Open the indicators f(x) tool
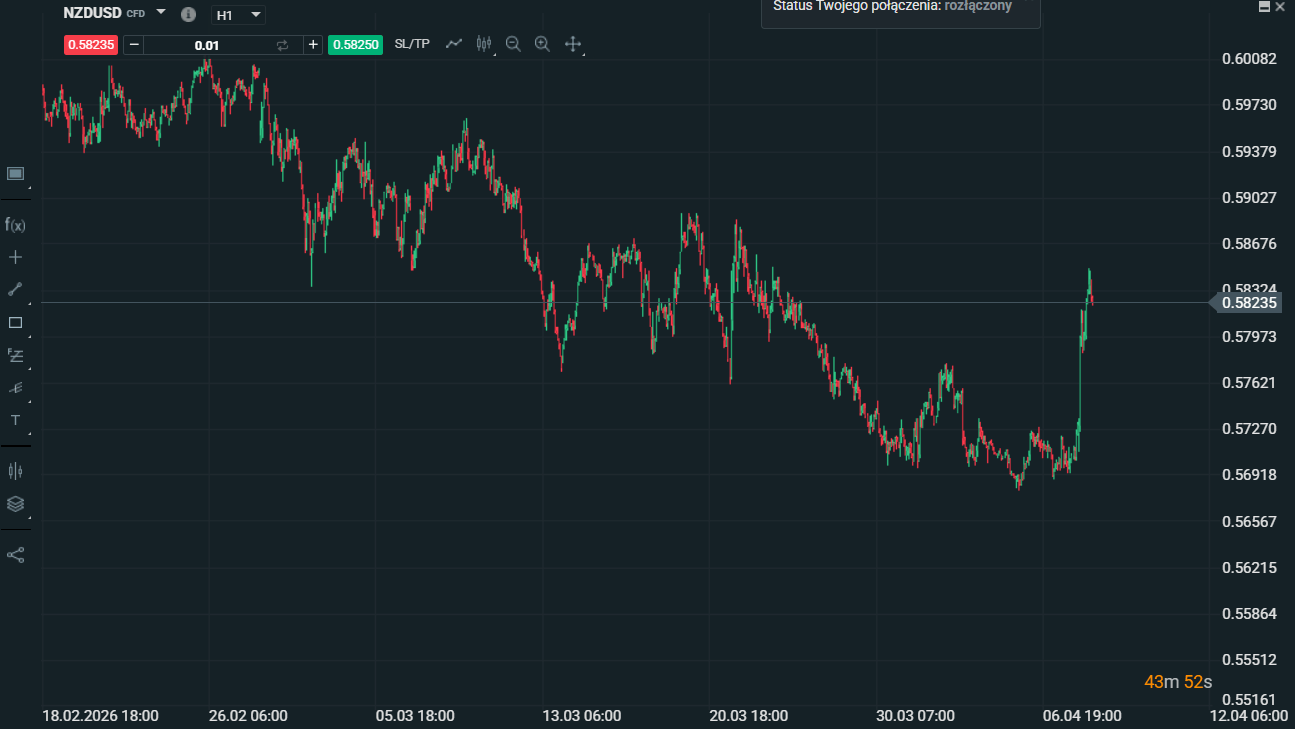 [15, 225]
